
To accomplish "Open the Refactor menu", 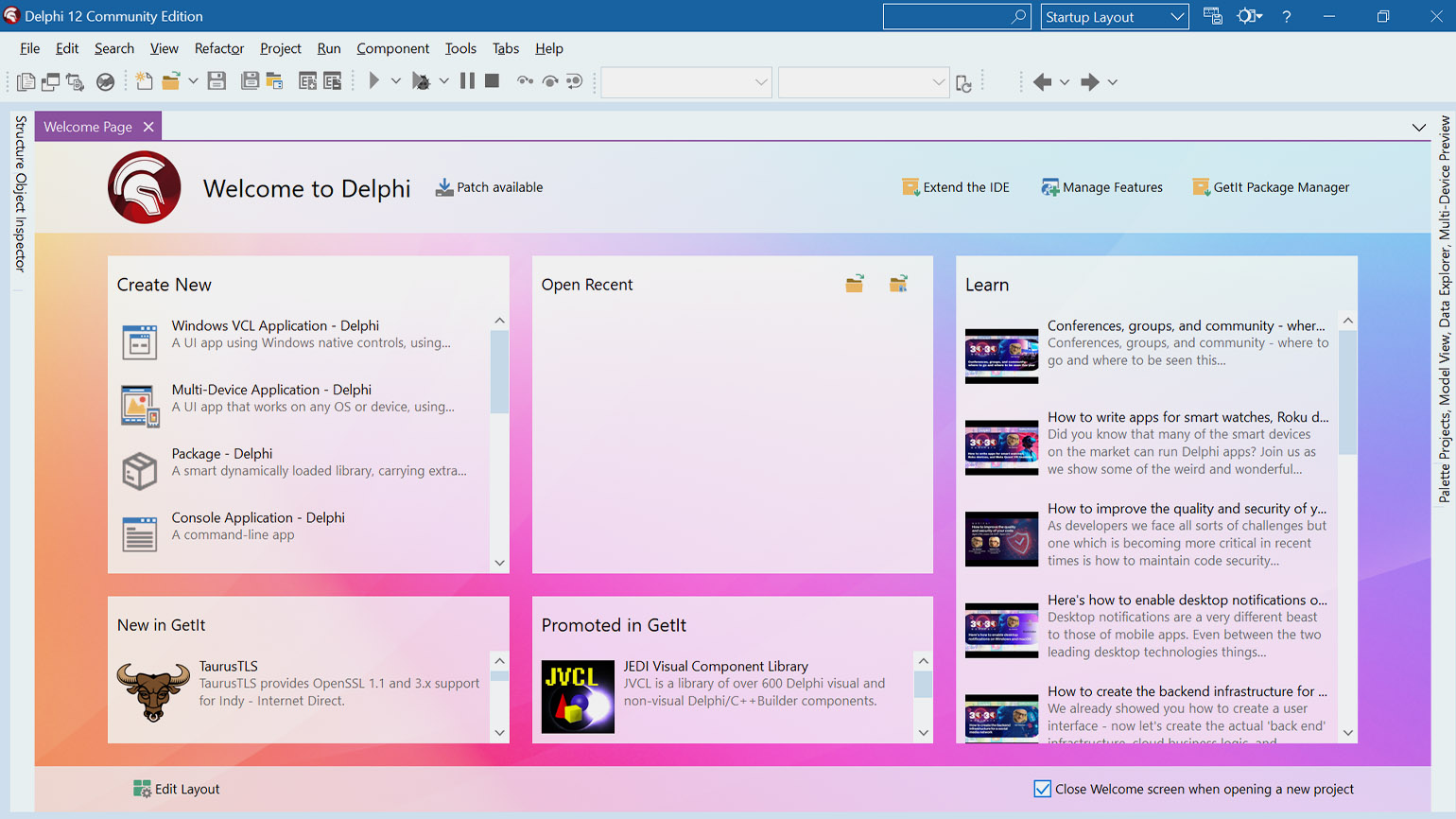I will click(219, 48).
